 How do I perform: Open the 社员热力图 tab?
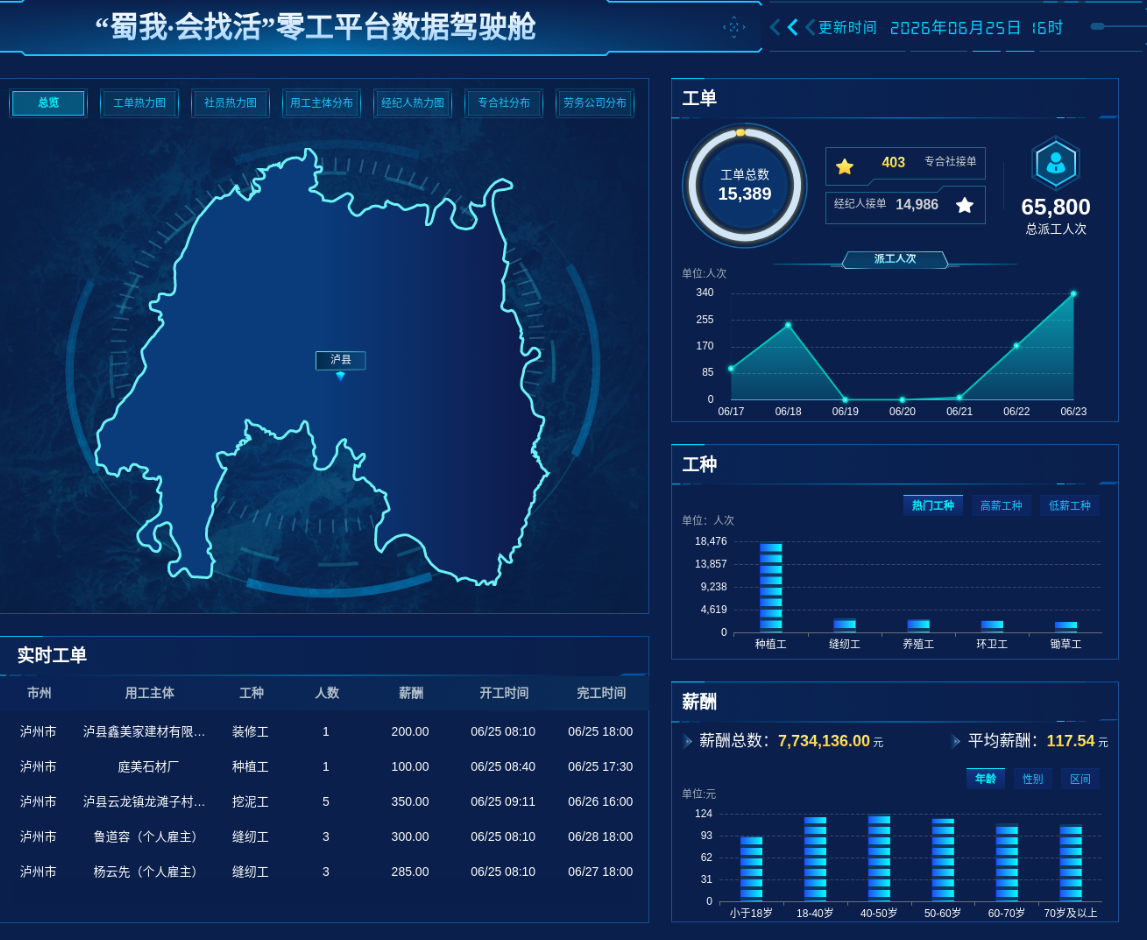[230, 102]
